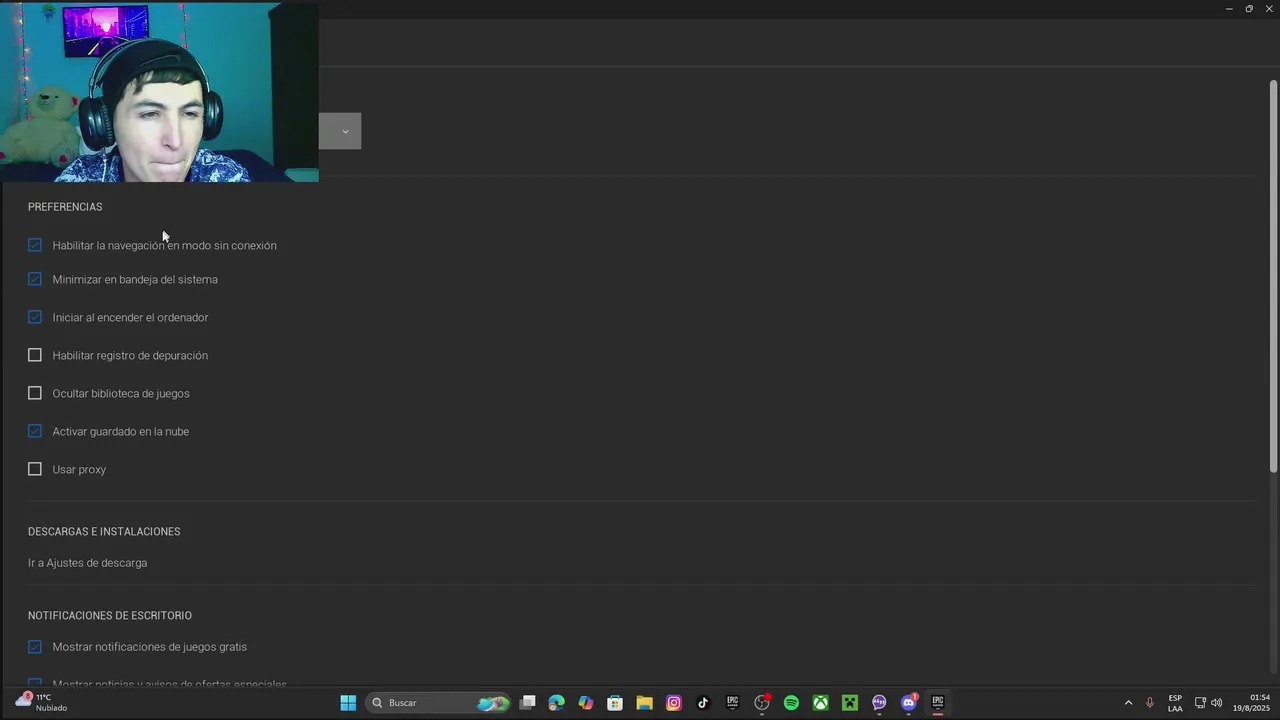
Task: Launch Microsoft Edge from the taskbar
Action: pos(556,703)
